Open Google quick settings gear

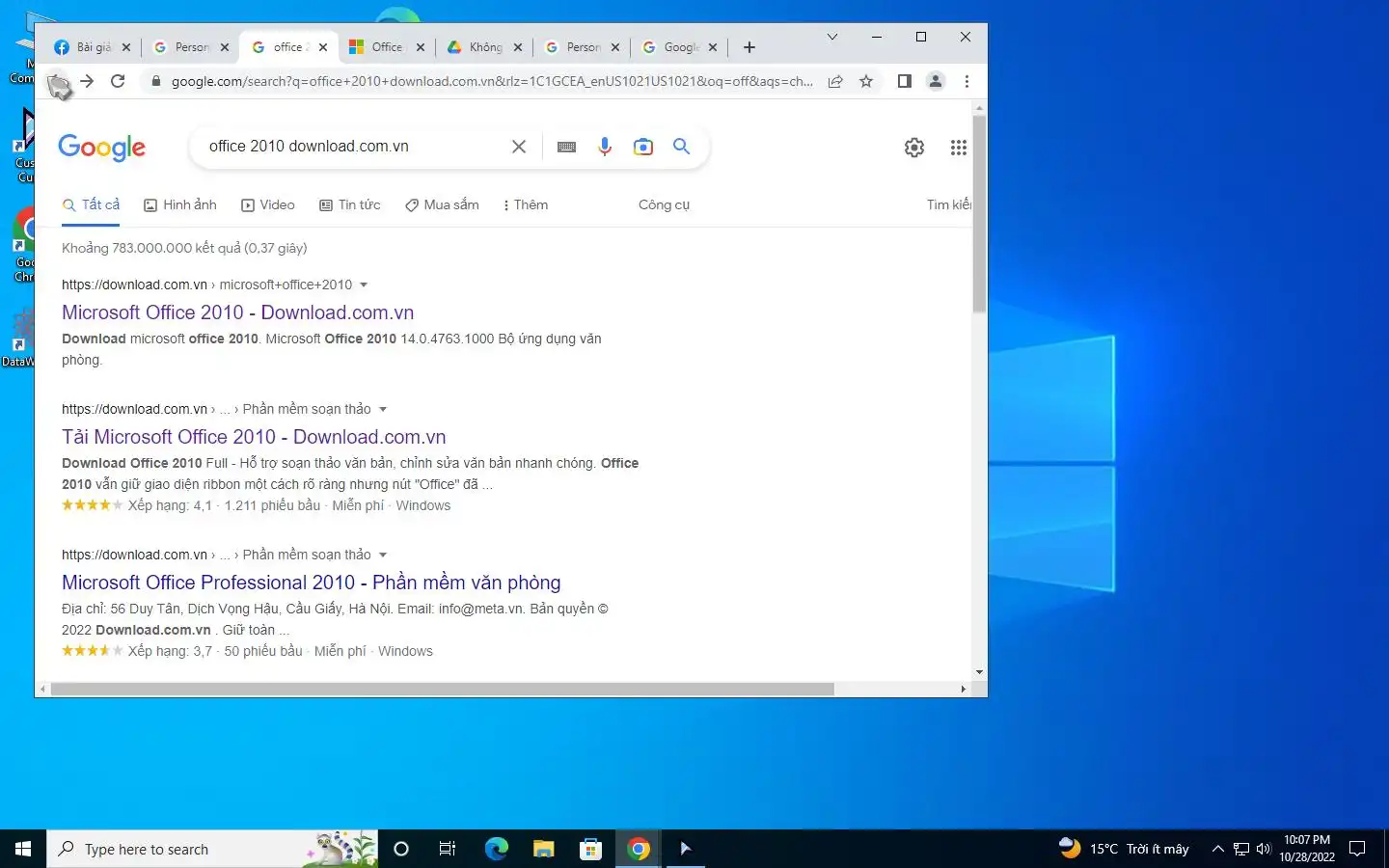[914, 148]
